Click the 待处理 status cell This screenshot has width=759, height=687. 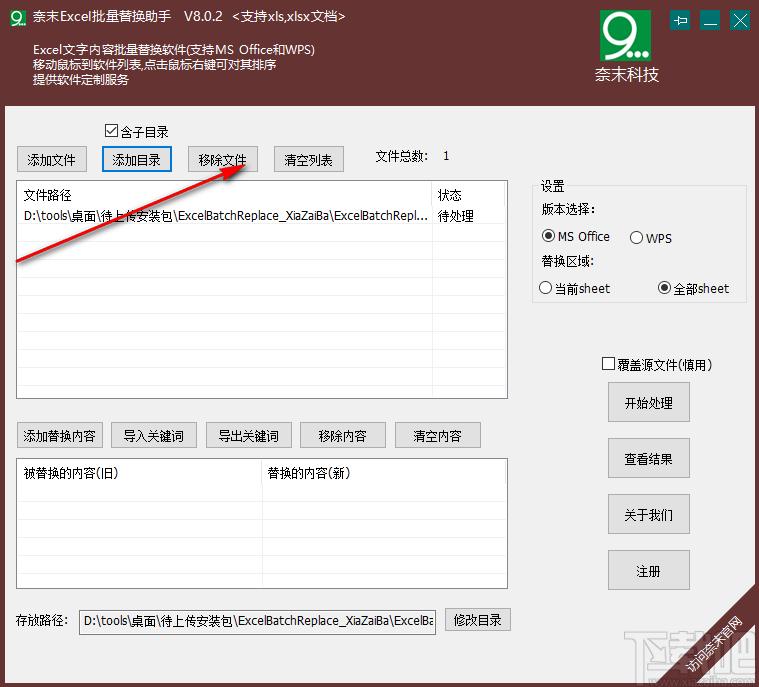click(x=455, y=216)
